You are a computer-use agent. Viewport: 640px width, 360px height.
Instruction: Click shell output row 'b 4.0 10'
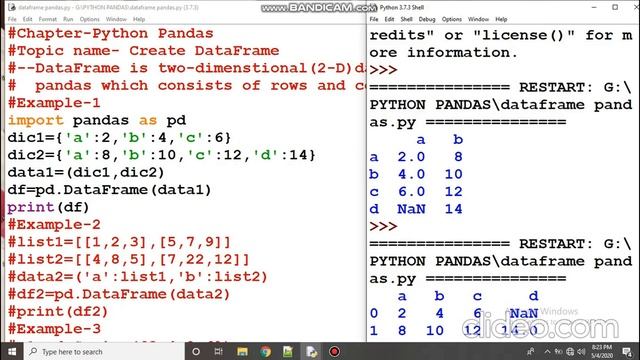(x=416, y=174)
